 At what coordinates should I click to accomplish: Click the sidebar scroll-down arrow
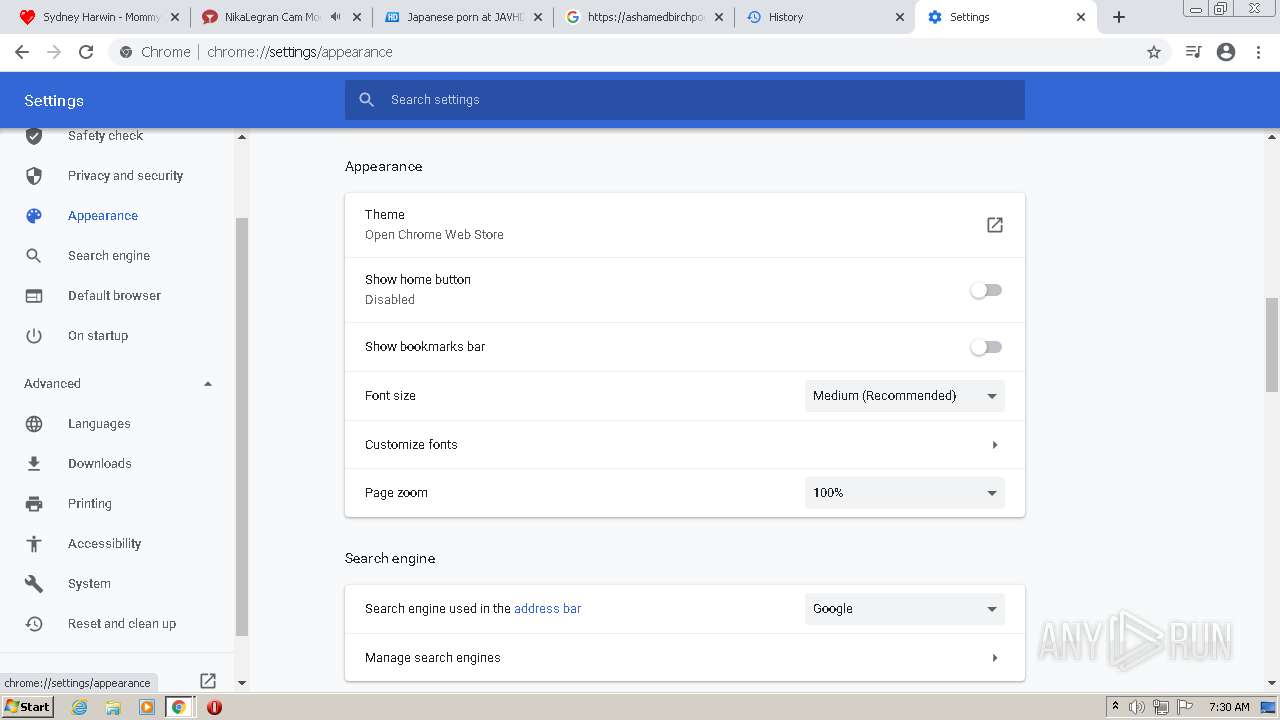241,683
